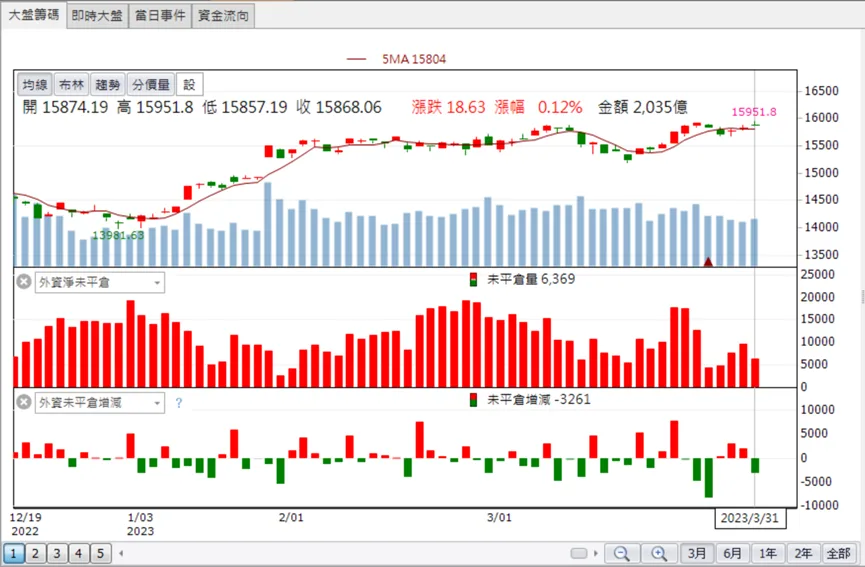Select the 全部 time range button
This screenshot has width=865, height=567.
838,553
